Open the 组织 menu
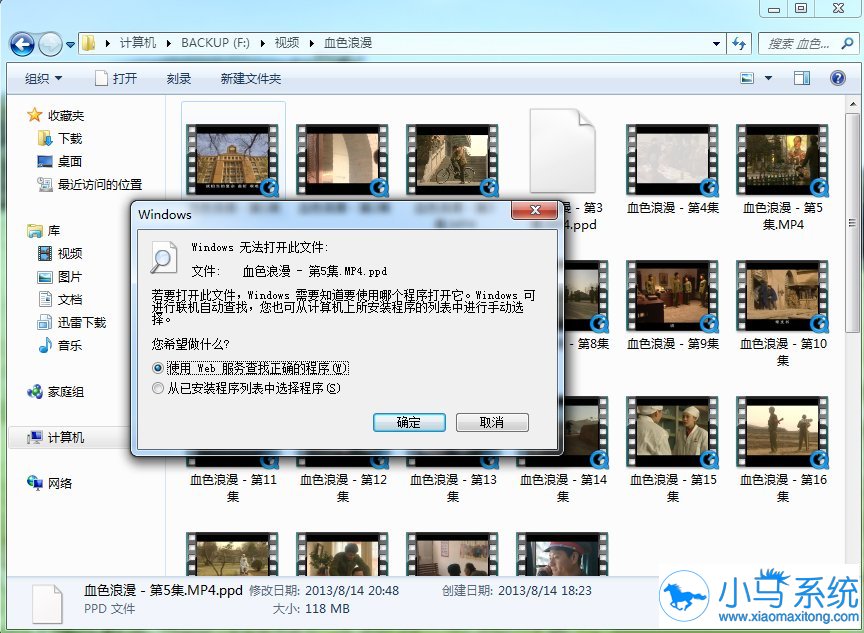The image size is (864, 633). 44,79
